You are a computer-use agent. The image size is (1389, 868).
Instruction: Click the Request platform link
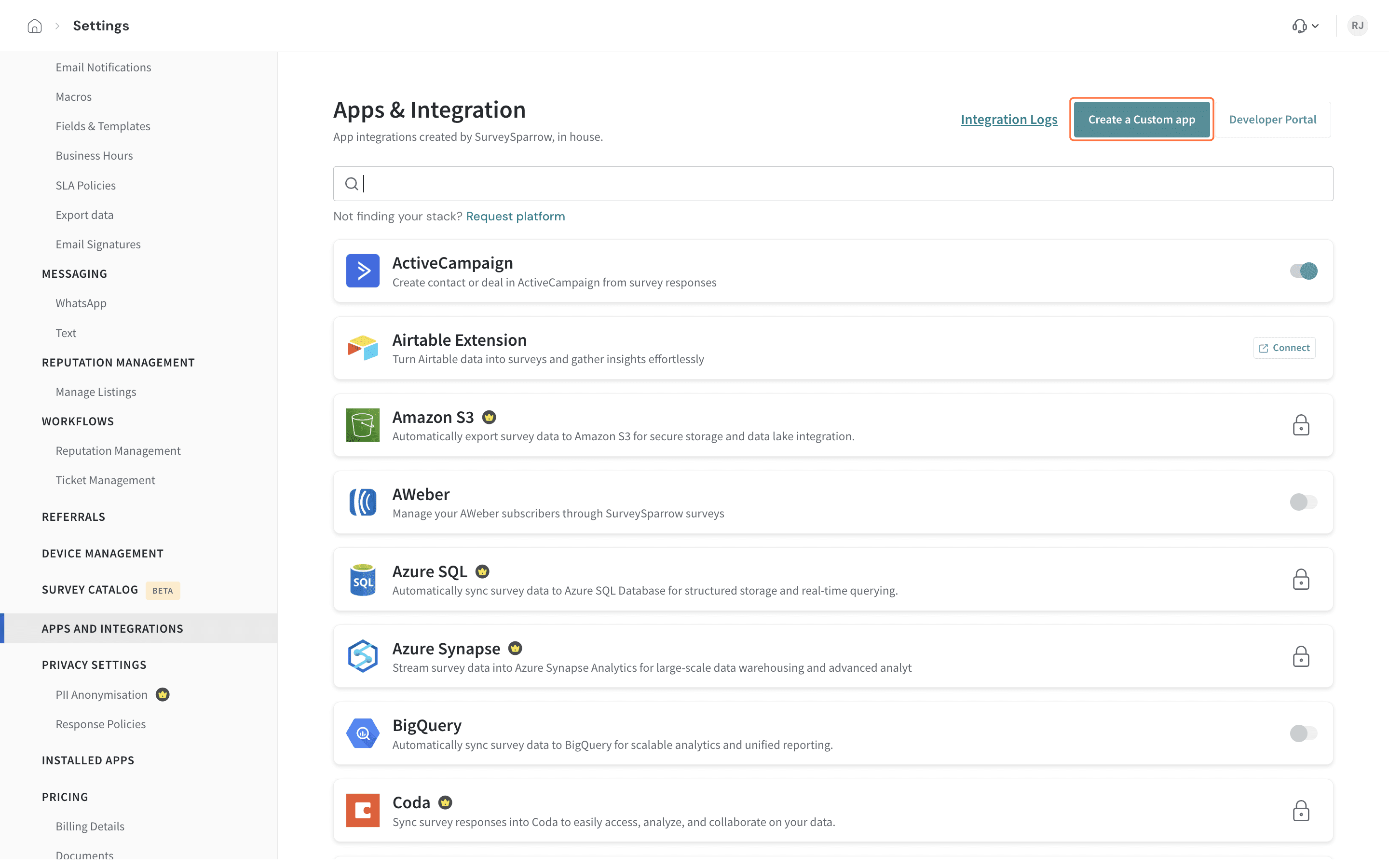pyautogui.click(x=515, y=217)
